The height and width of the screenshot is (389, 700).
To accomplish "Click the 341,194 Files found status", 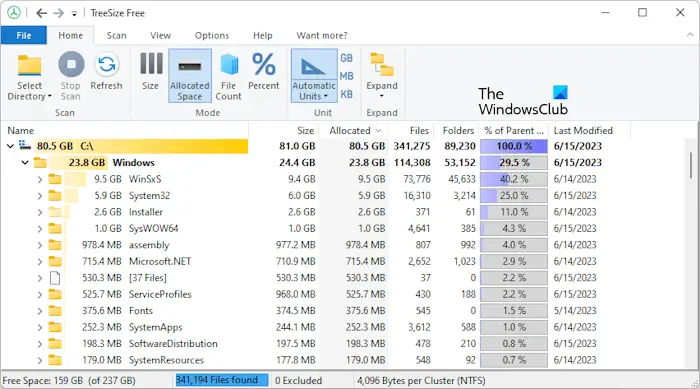I will 222,380.
